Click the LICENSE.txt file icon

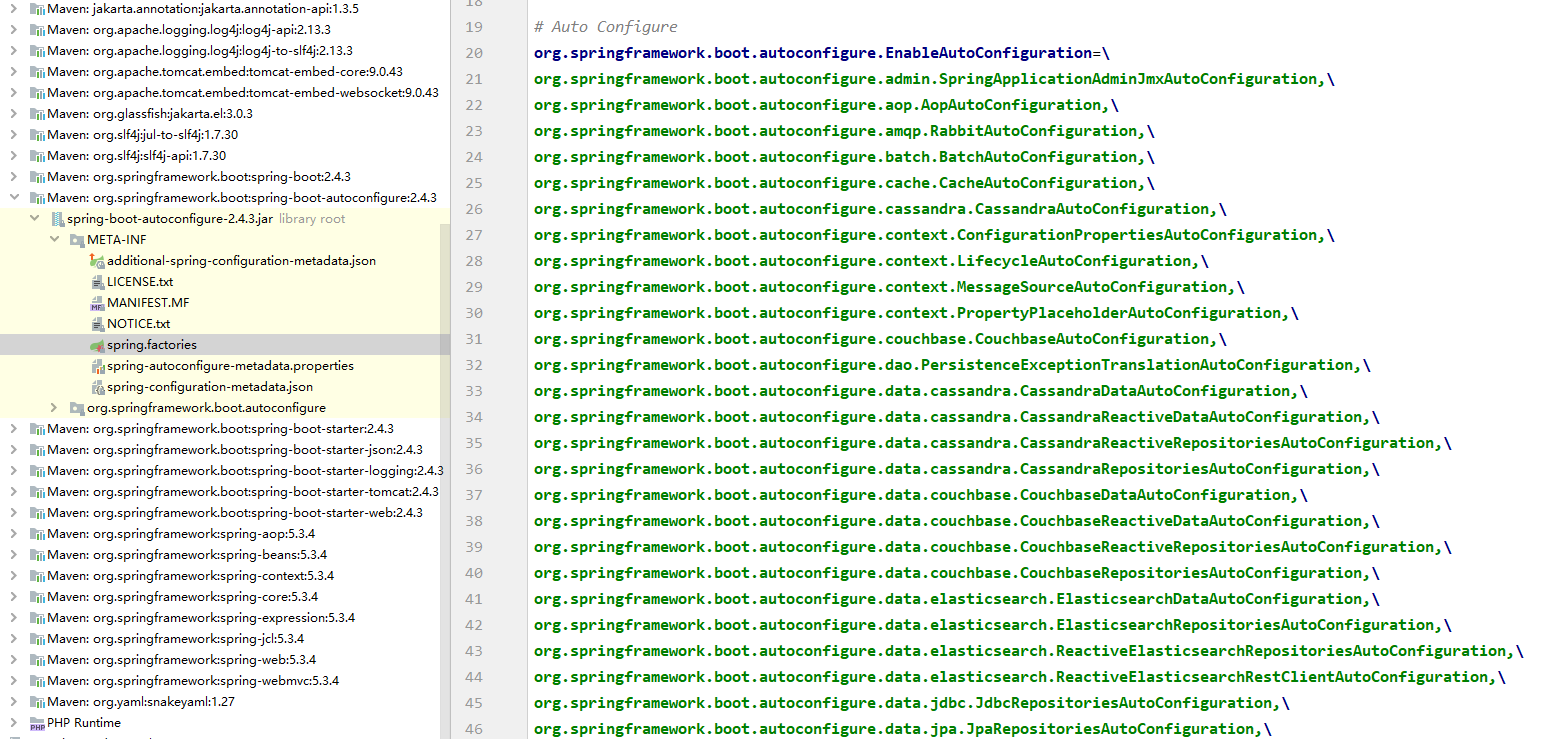pos(97,282)
